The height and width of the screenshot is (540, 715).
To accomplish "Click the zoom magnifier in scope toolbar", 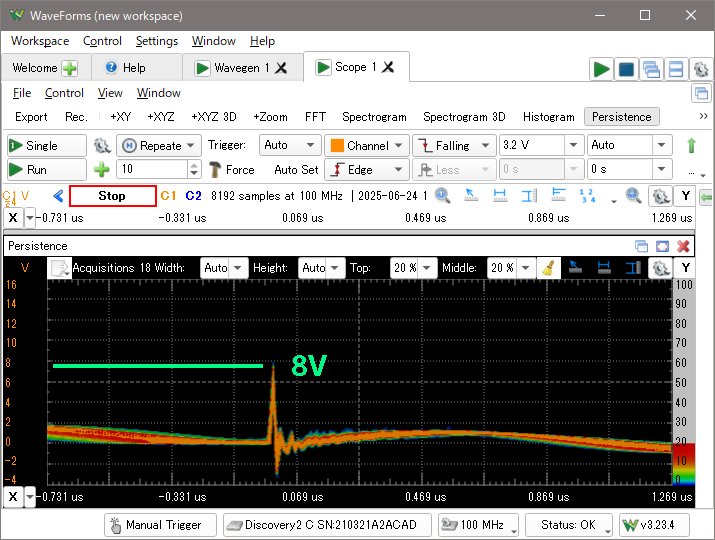I will pyautogui.click(x=442, y=196).
